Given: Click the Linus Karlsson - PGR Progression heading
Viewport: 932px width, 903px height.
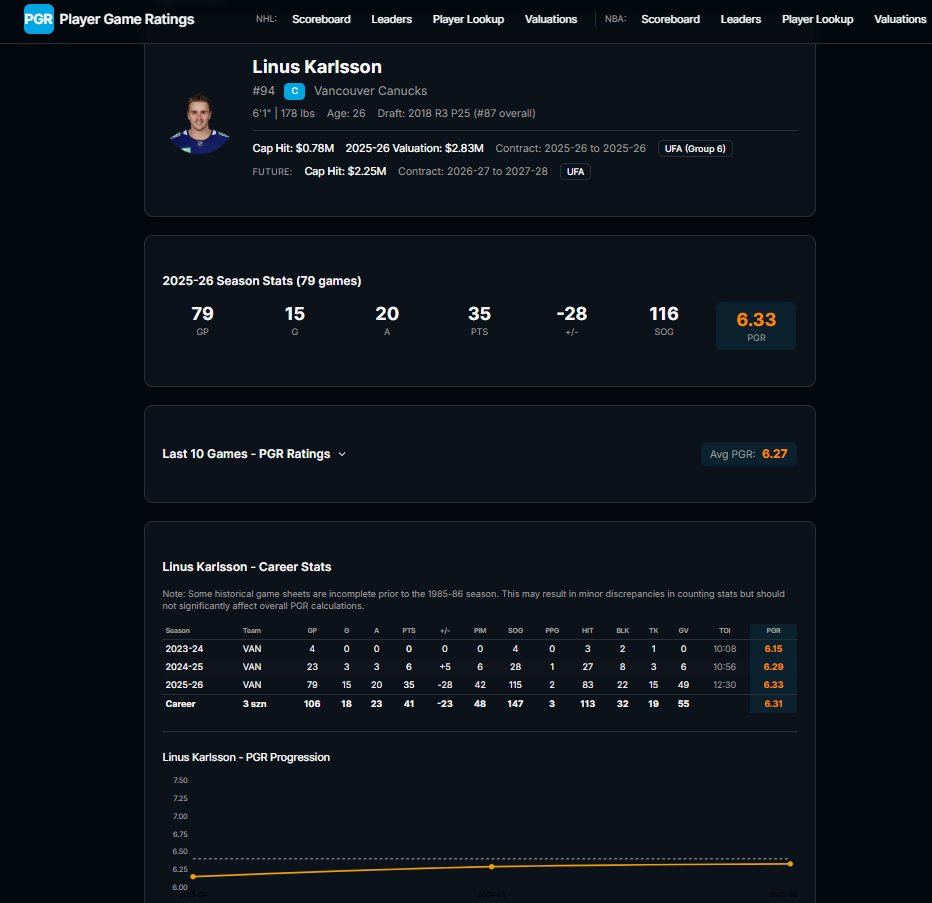Looking at the screenshot, I should pyautogui.click(x=246, y=757).
